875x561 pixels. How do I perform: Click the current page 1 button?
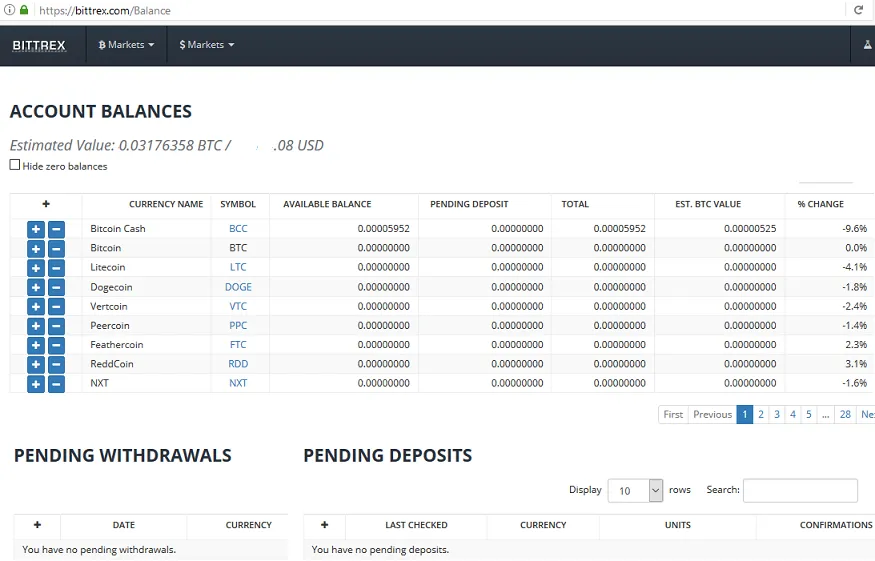pos(745,414)
